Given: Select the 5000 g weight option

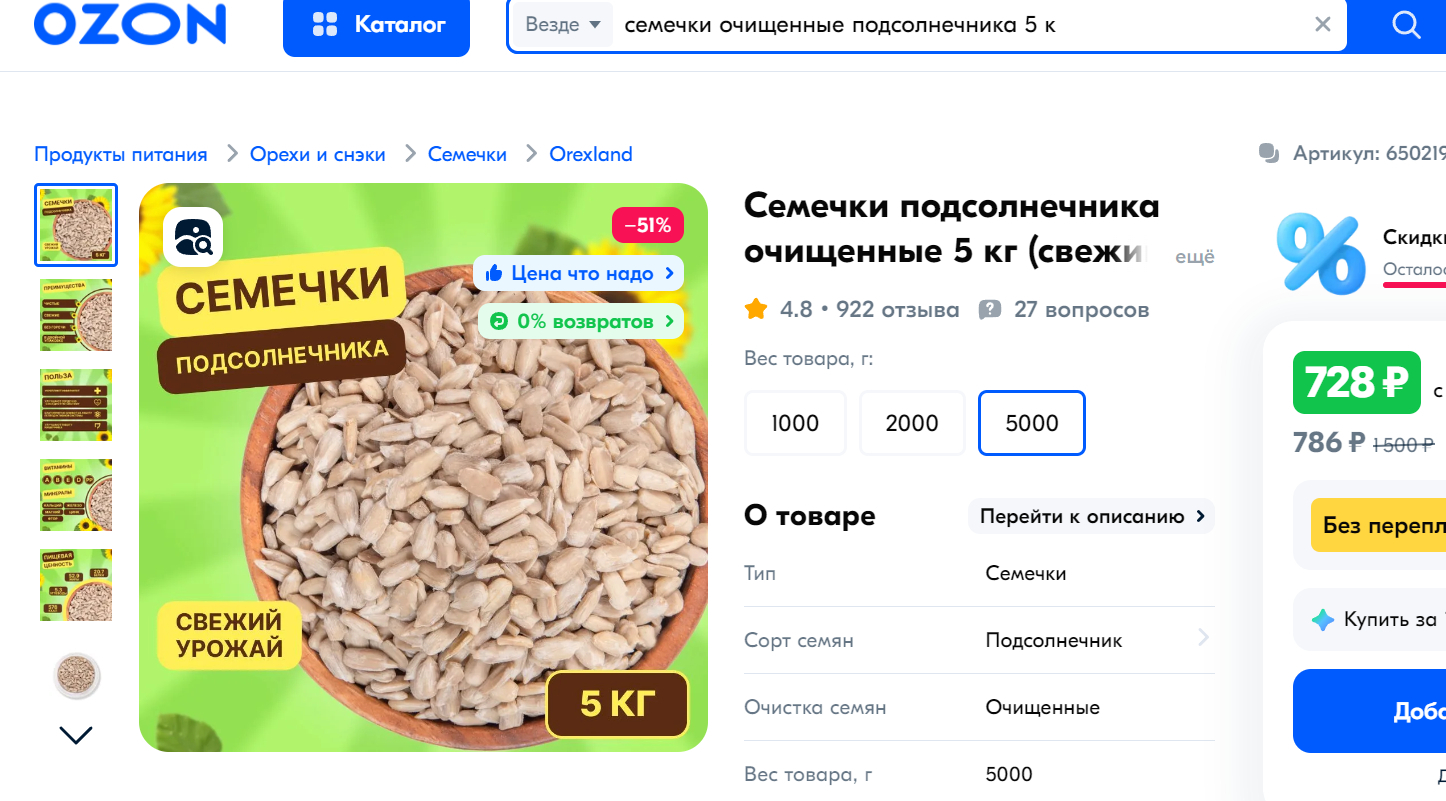Looking at the screenshot, I should coord(1032,423).
